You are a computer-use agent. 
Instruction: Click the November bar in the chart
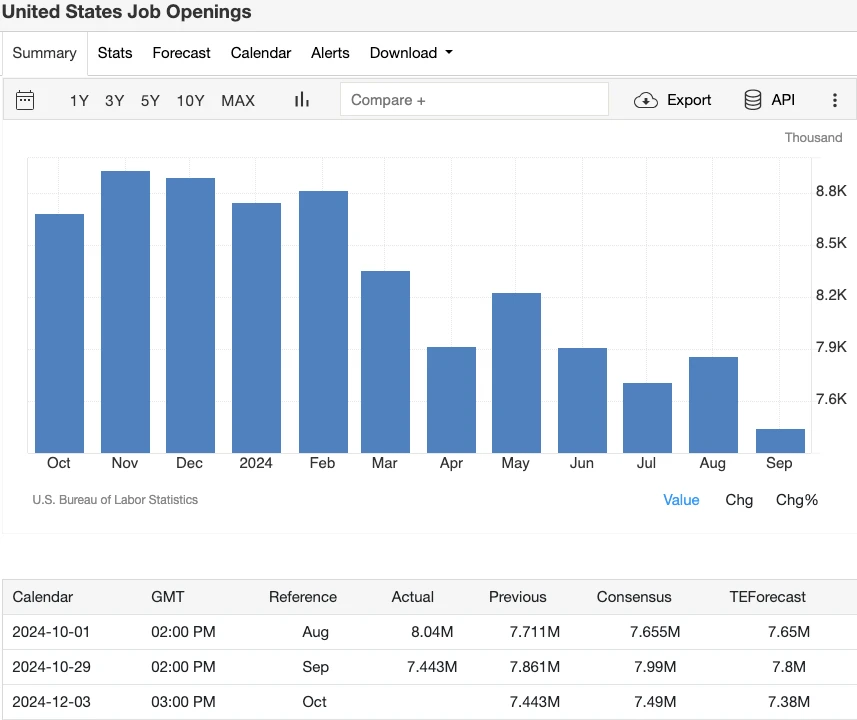(x=125, y=312)
